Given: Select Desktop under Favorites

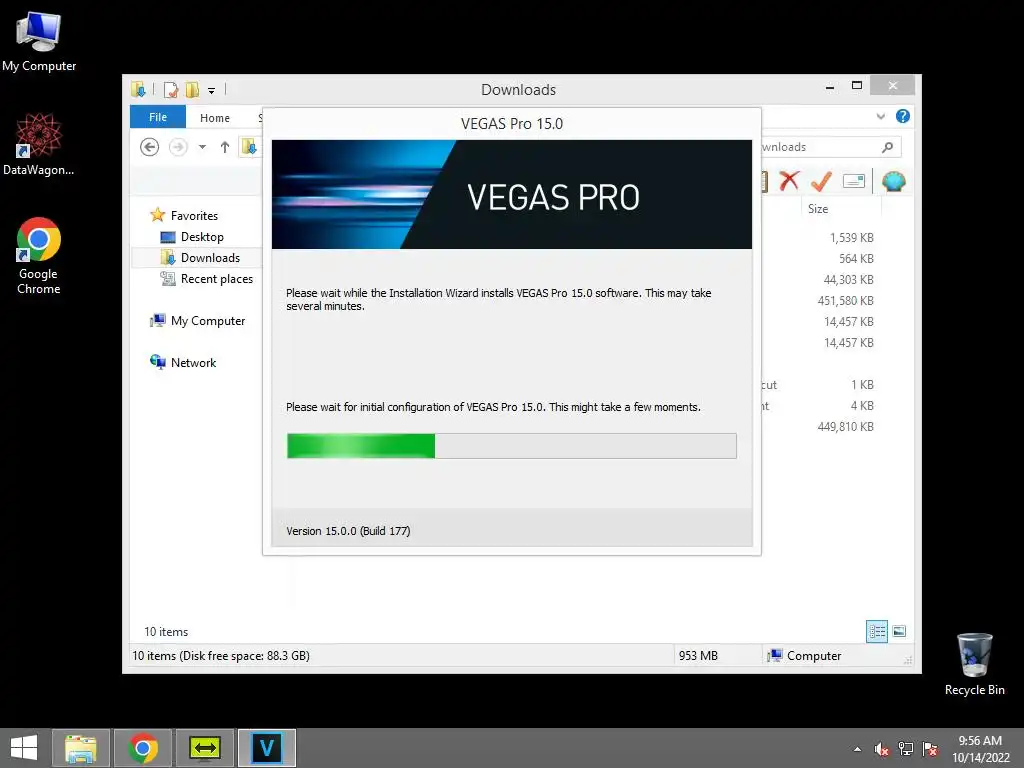Looking at the screenshot, I should point(202,236).
